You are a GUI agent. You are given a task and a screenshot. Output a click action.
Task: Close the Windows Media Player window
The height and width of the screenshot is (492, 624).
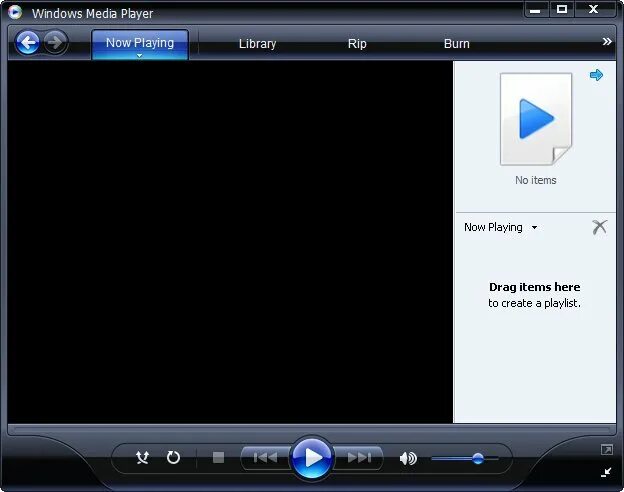click(x=594, y=10)
